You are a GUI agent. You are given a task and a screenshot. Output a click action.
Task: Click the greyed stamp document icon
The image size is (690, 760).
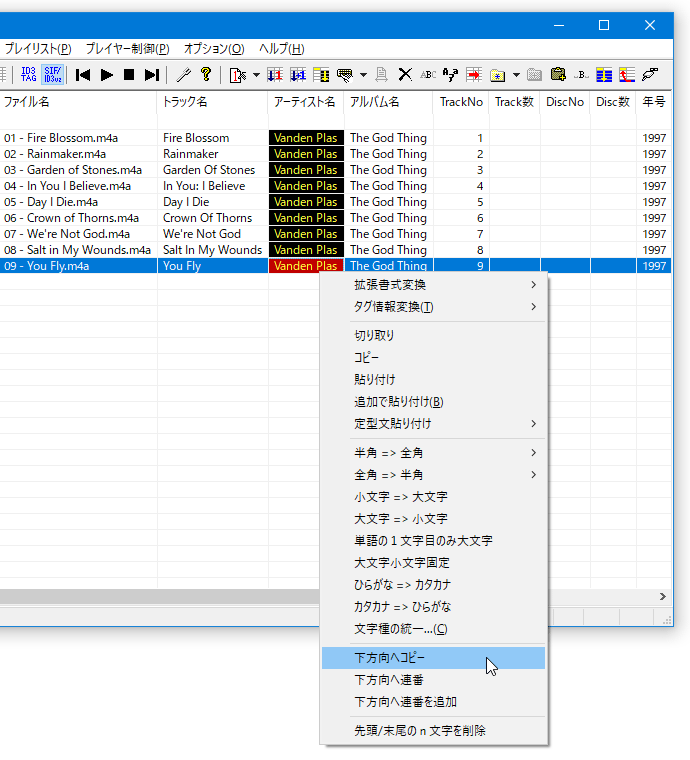[382, 75]
